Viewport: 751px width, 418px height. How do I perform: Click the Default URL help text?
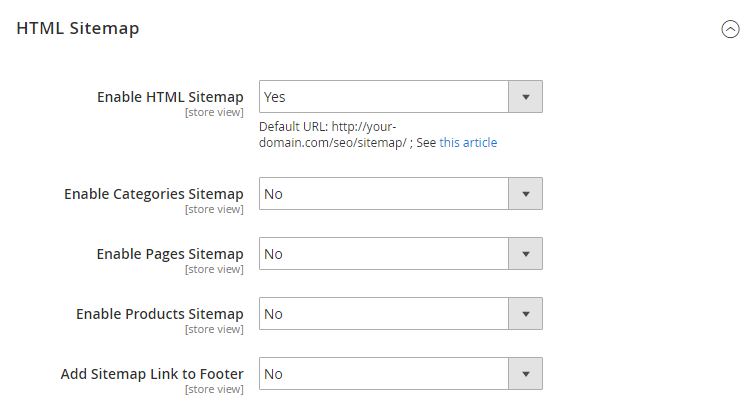[378, 135]
